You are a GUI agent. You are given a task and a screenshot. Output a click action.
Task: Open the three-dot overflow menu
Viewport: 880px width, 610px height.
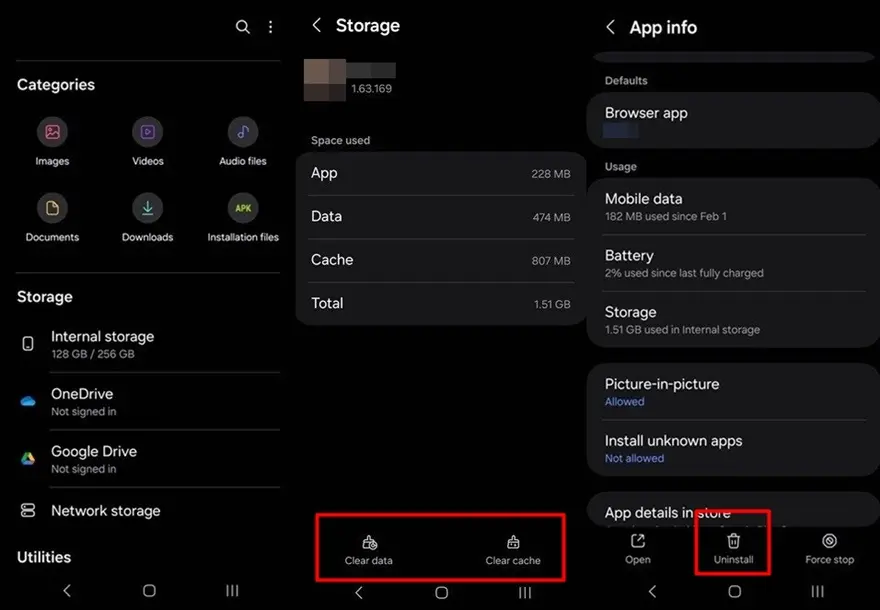click(x=270, y=27)
